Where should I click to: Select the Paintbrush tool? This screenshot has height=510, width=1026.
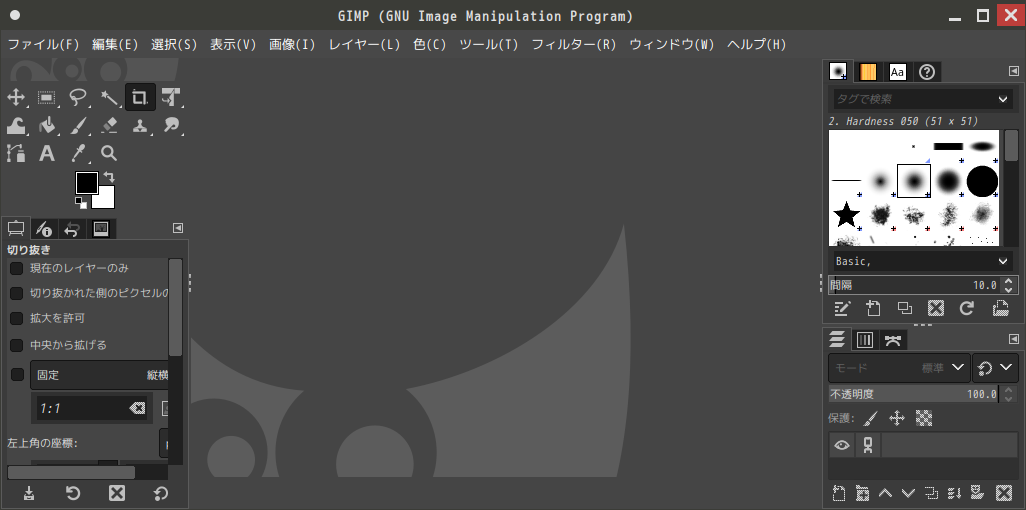point(78,126)
